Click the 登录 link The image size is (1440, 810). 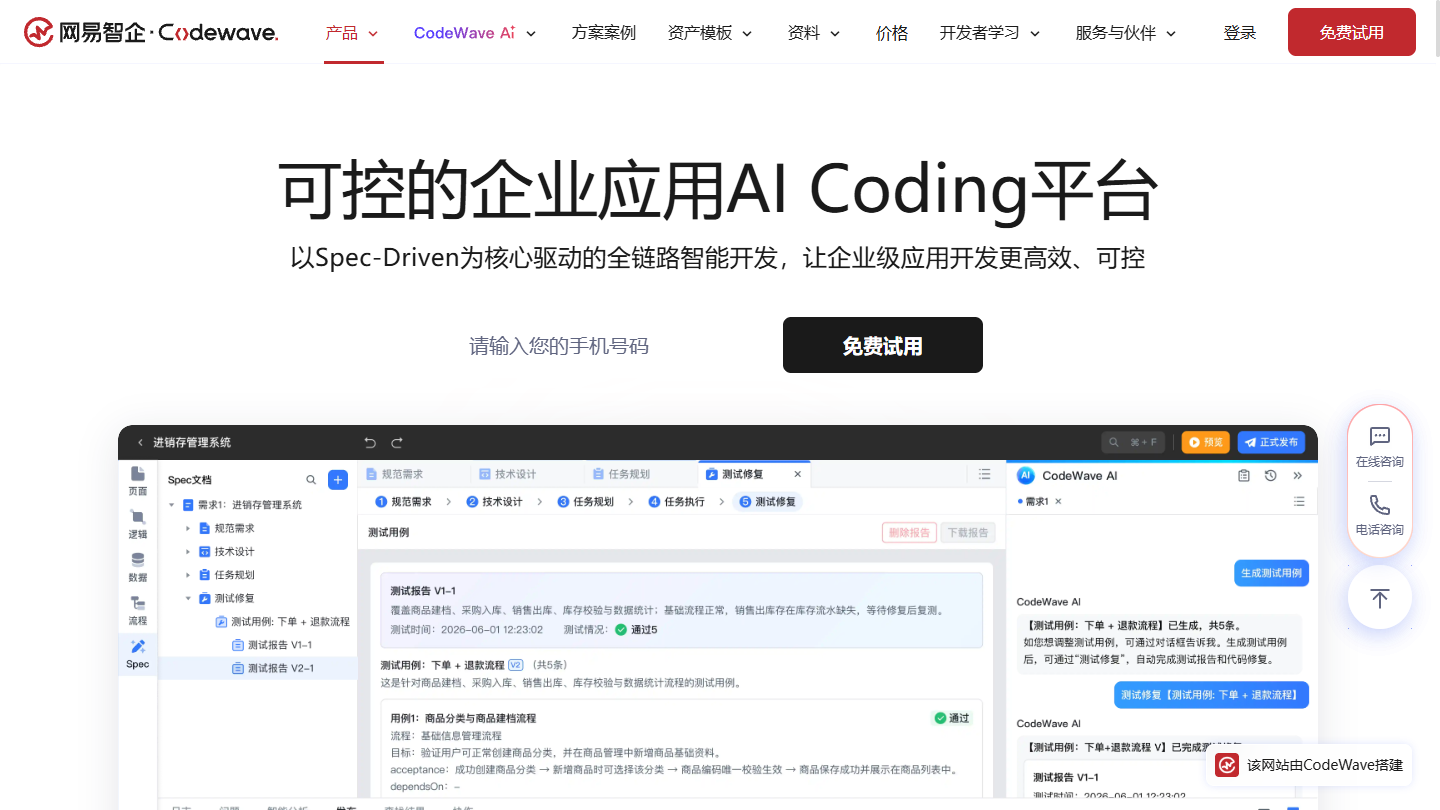1240,33
